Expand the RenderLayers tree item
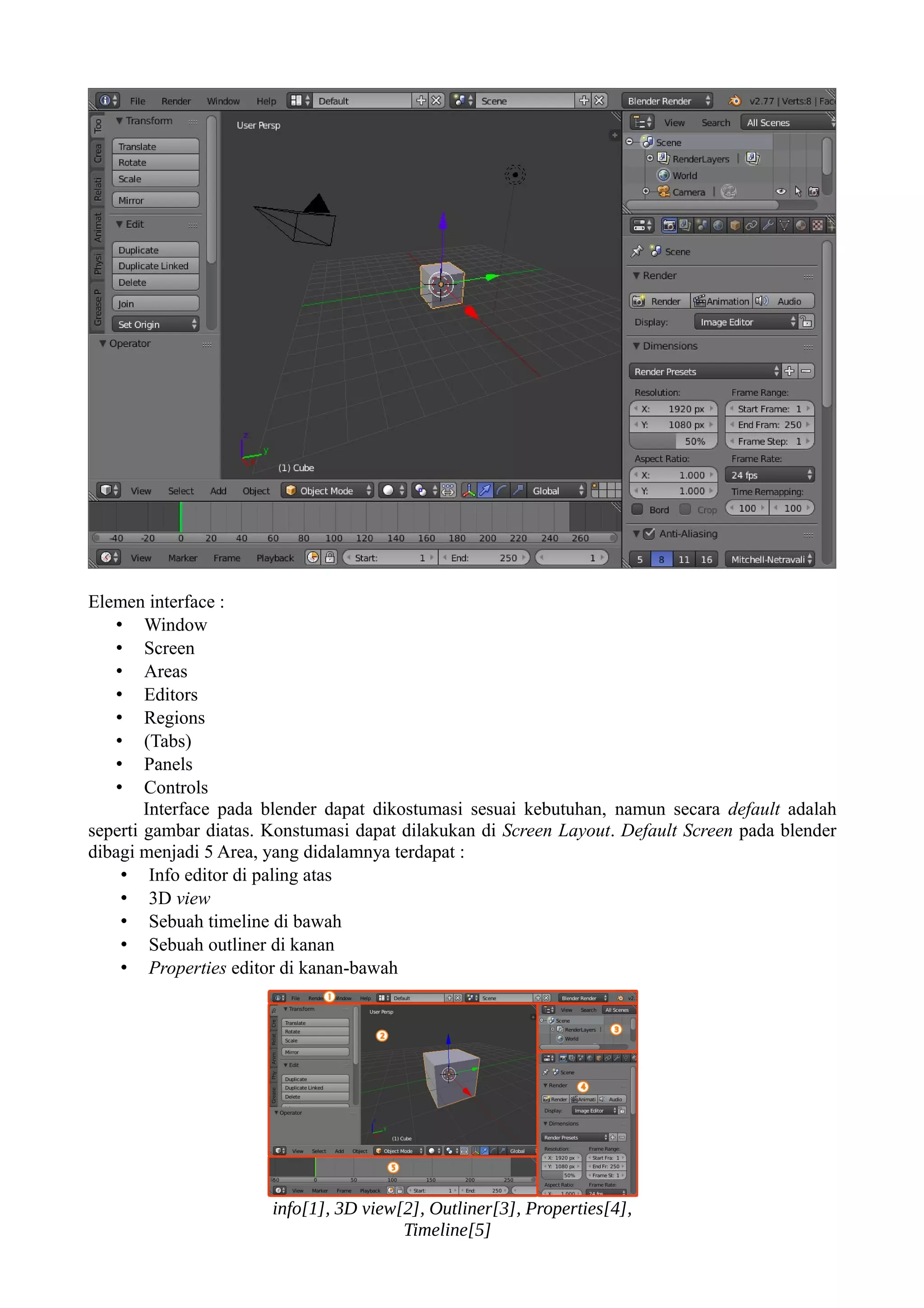924x1308 pixels. [650, 158]
